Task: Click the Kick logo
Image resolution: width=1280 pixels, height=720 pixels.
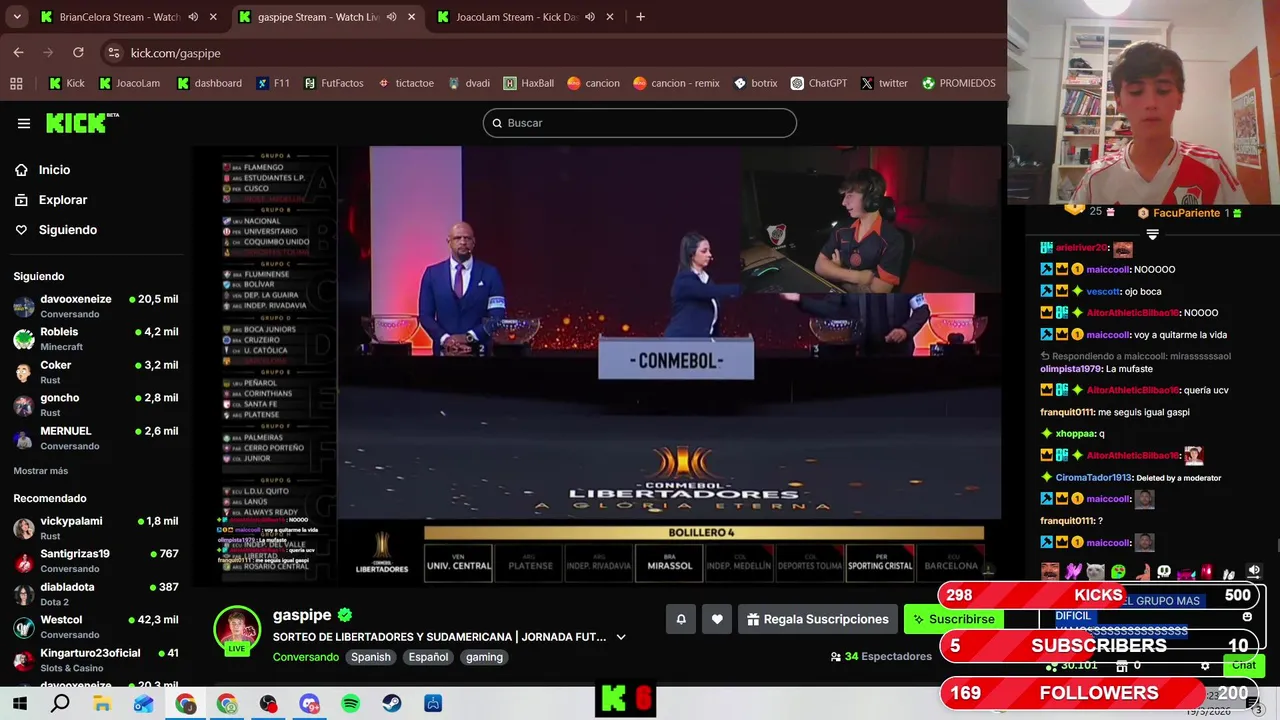Action: (82, 123)
